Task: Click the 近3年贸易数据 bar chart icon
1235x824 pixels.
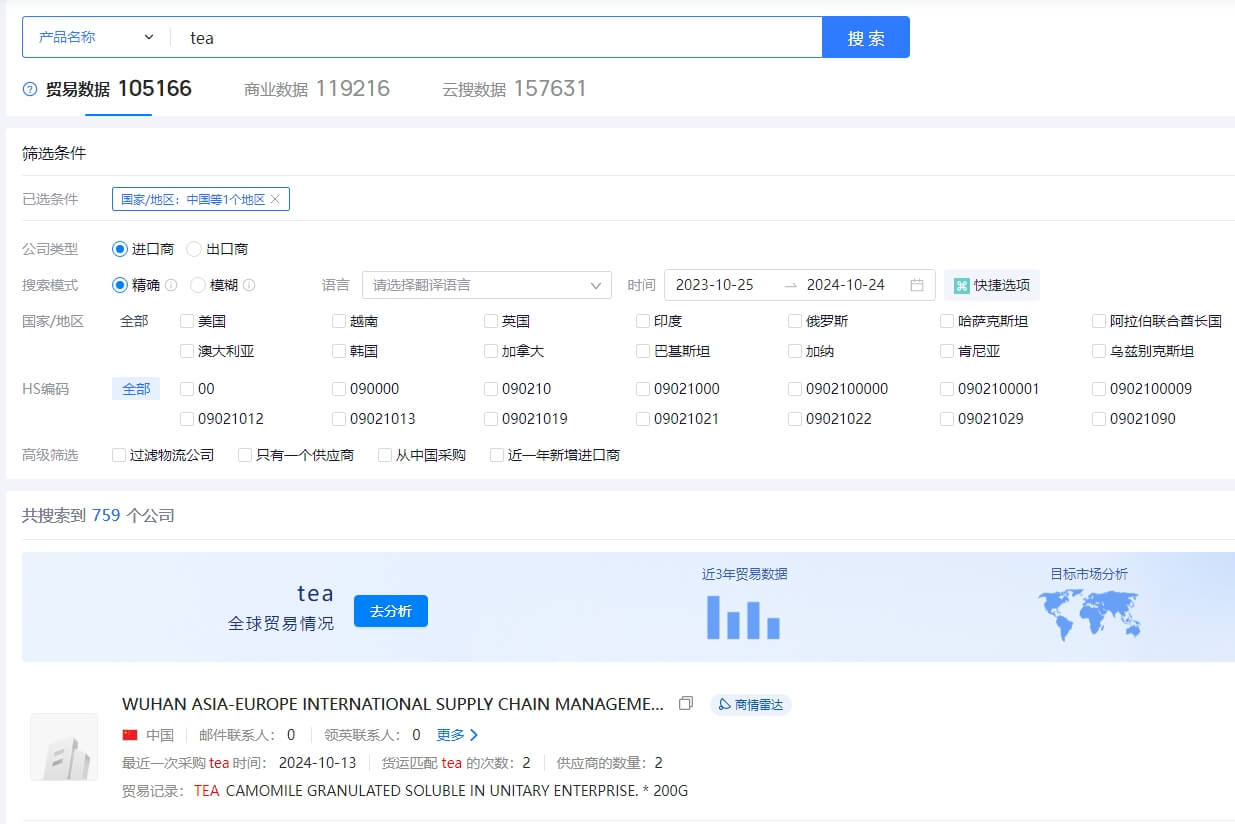Action: pyautogui.click(x=743, y=617)
